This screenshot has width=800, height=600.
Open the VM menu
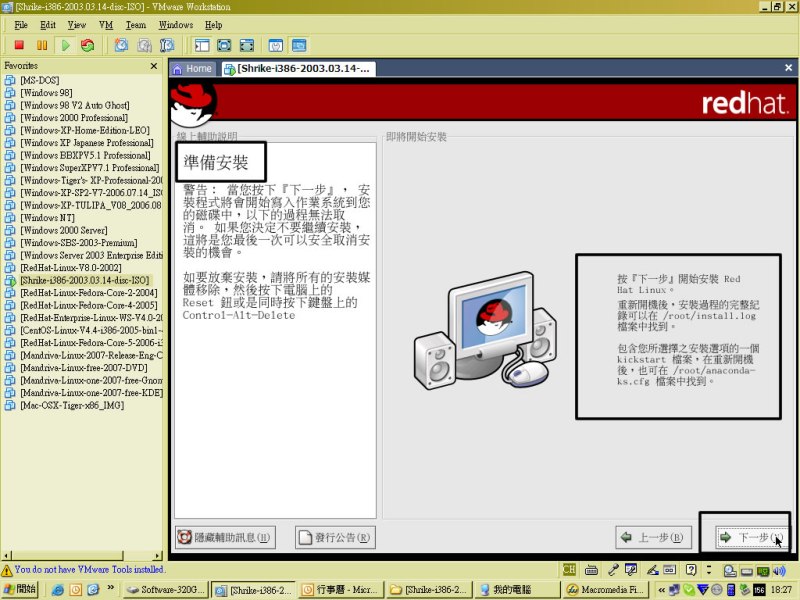(106, 24)
